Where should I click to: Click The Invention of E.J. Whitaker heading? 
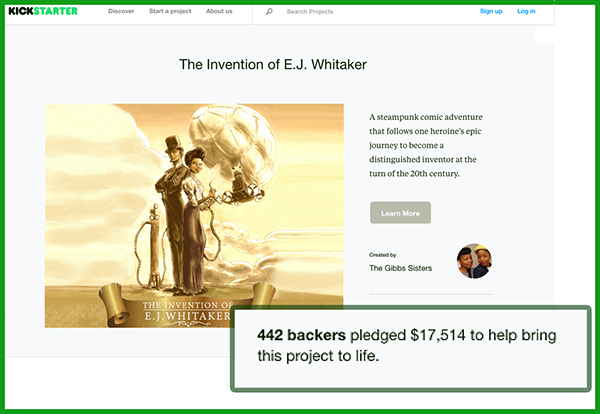(272, 64)
